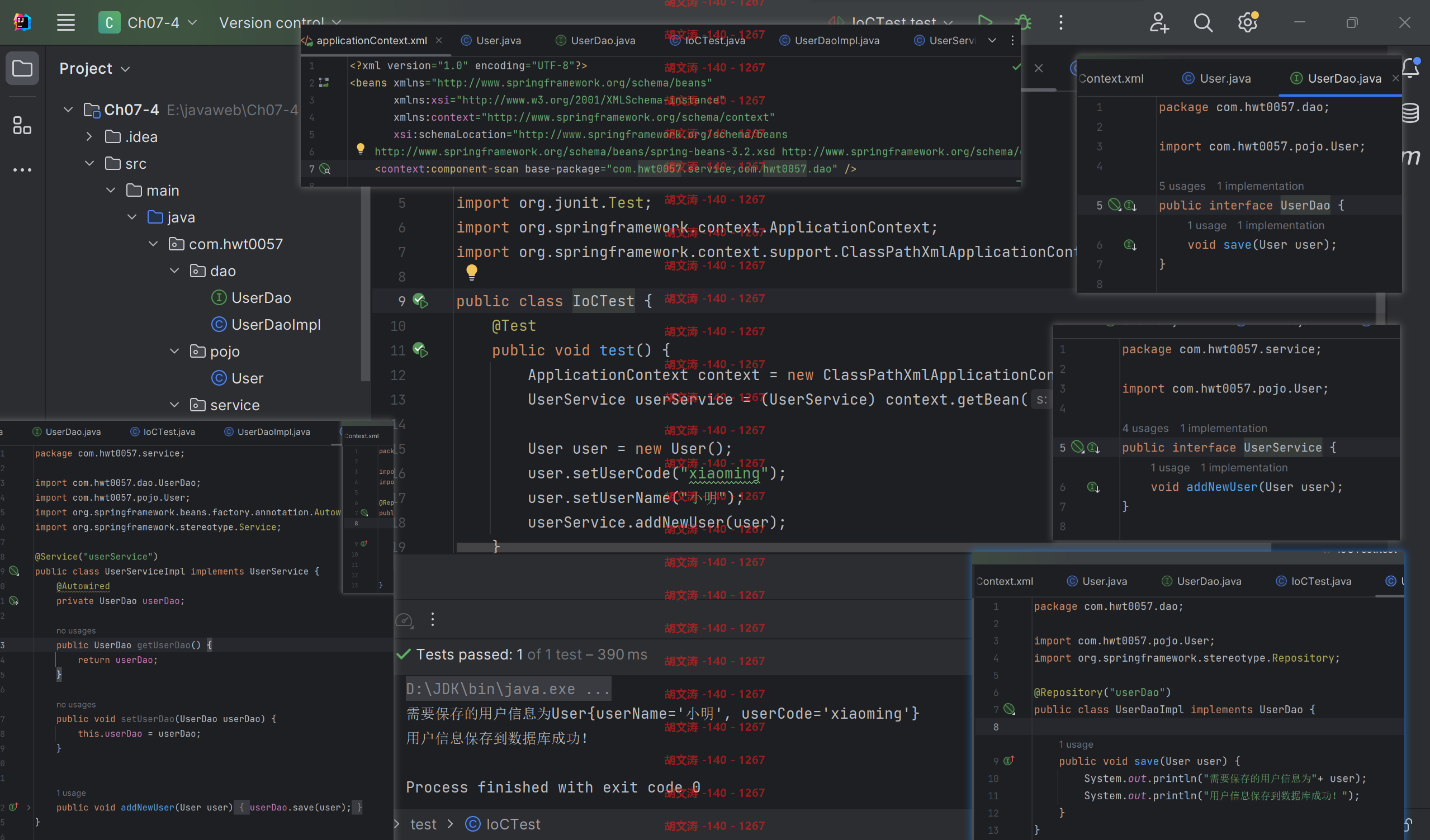Collapse the dao package
This screenshot has width=1430, height=840.
coord(175,270)
